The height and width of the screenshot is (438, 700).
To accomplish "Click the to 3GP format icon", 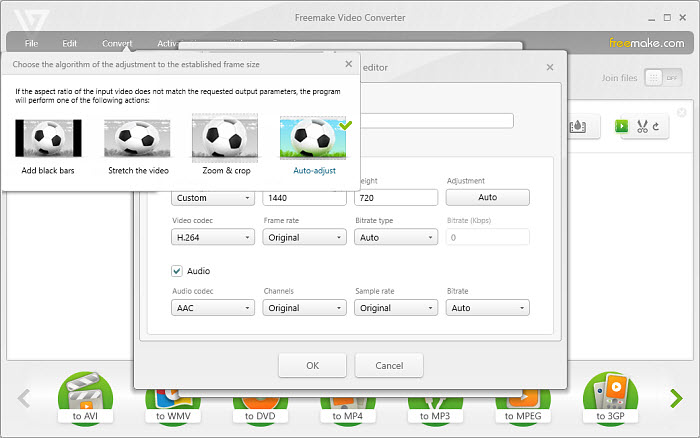I will (x=610, y=398).
